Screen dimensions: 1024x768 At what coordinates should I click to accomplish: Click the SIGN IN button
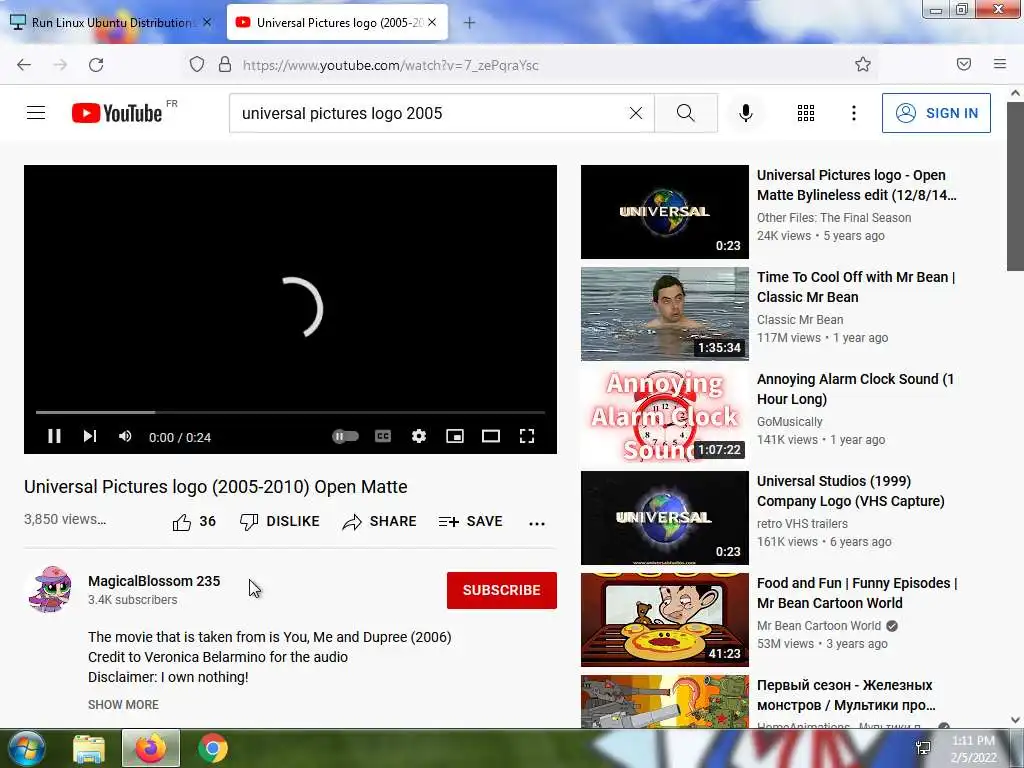(936, 113)
